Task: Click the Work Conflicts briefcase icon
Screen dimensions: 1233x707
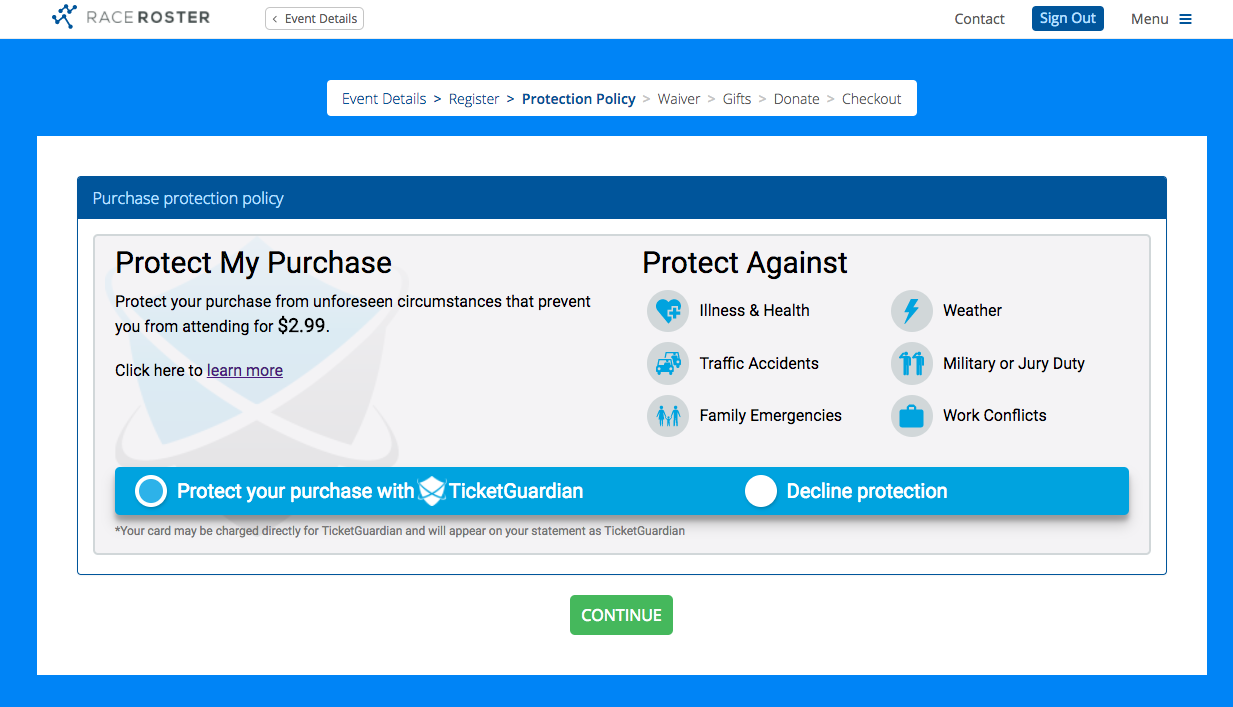Action: coord(911,416)
